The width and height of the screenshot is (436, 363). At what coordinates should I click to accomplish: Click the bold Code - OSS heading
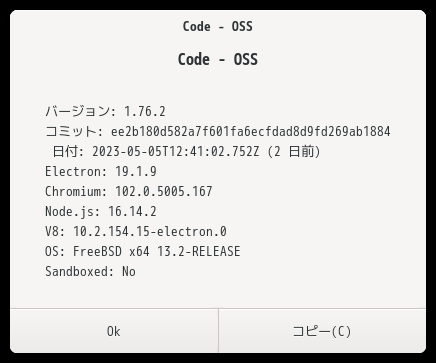pyautogui.click(x=218, y=59)
